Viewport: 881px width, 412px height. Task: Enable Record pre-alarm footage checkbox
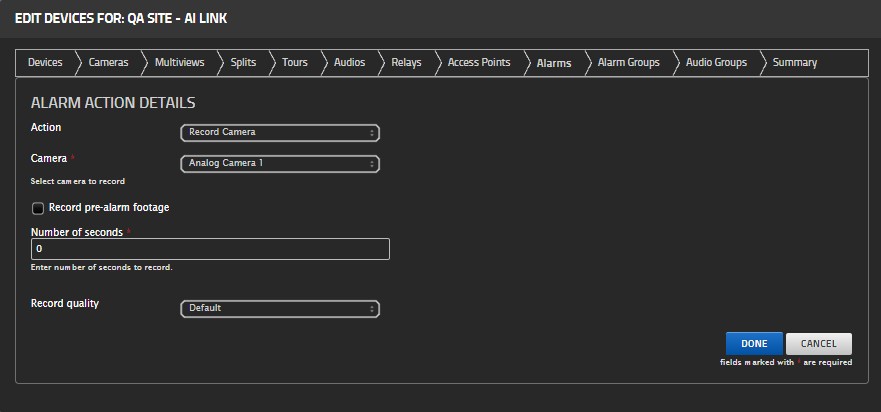click(x=38, y=209)
